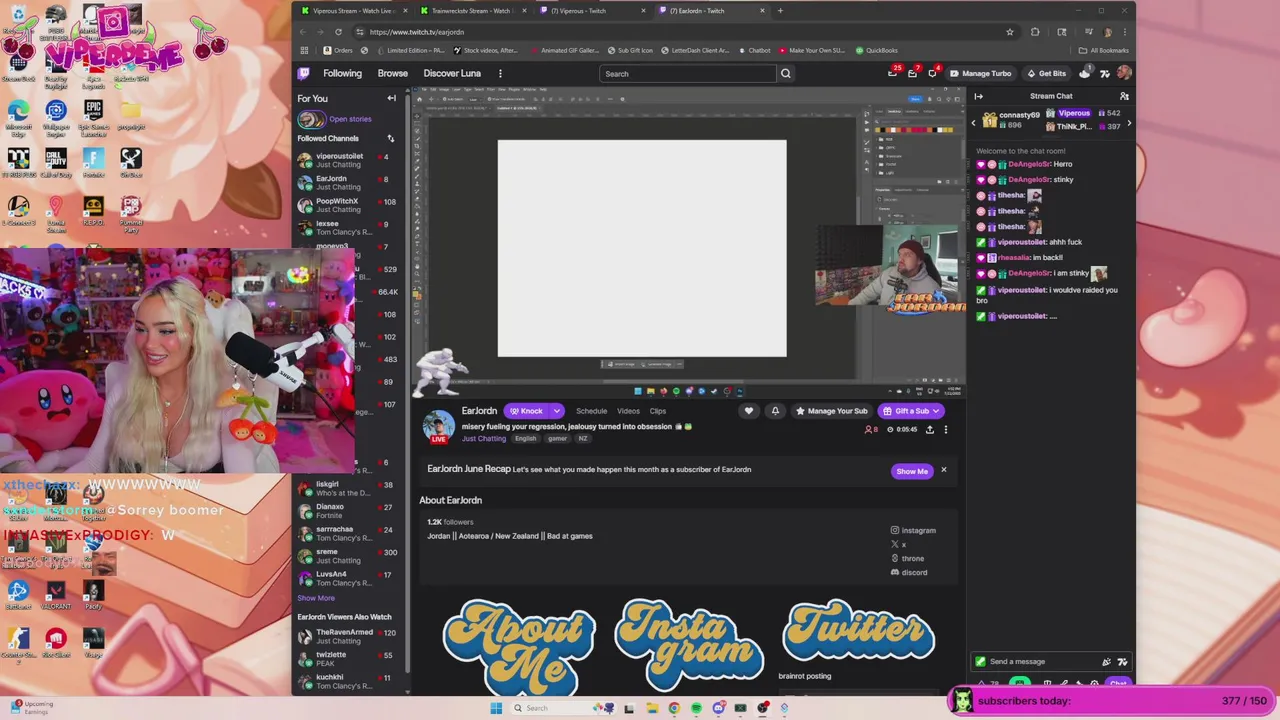Viewport: 1280px width, 720px height.
Task: Open Browse in Twitch nav
Action: (x=393, y=73)
